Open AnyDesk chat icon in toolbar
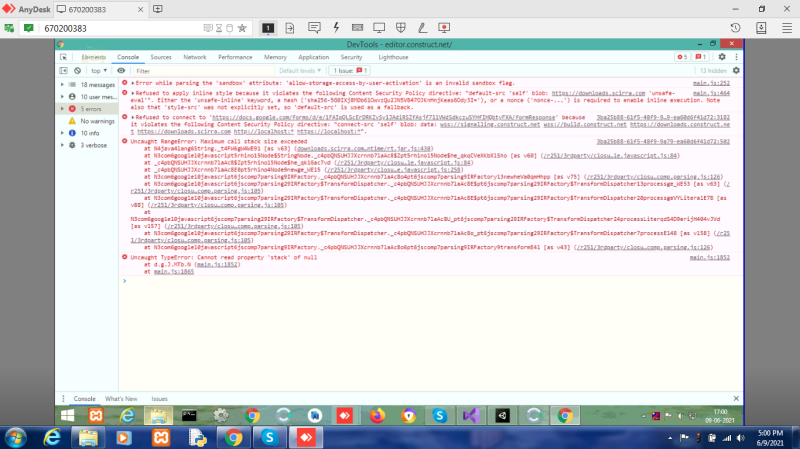The image size is (800, 449). tap(314, 28)
